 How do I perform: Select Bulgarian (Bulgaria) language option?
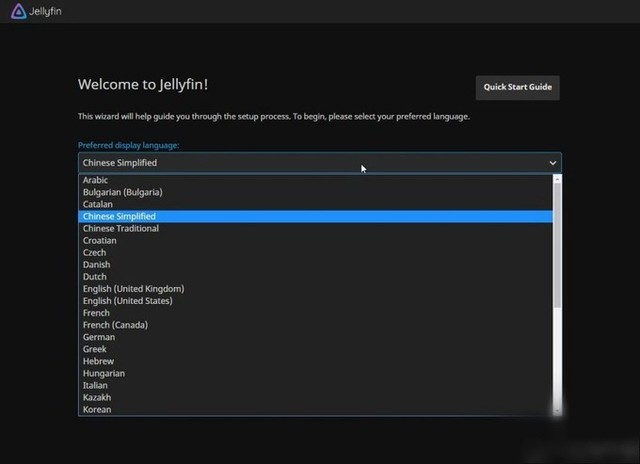pos(315,192)
